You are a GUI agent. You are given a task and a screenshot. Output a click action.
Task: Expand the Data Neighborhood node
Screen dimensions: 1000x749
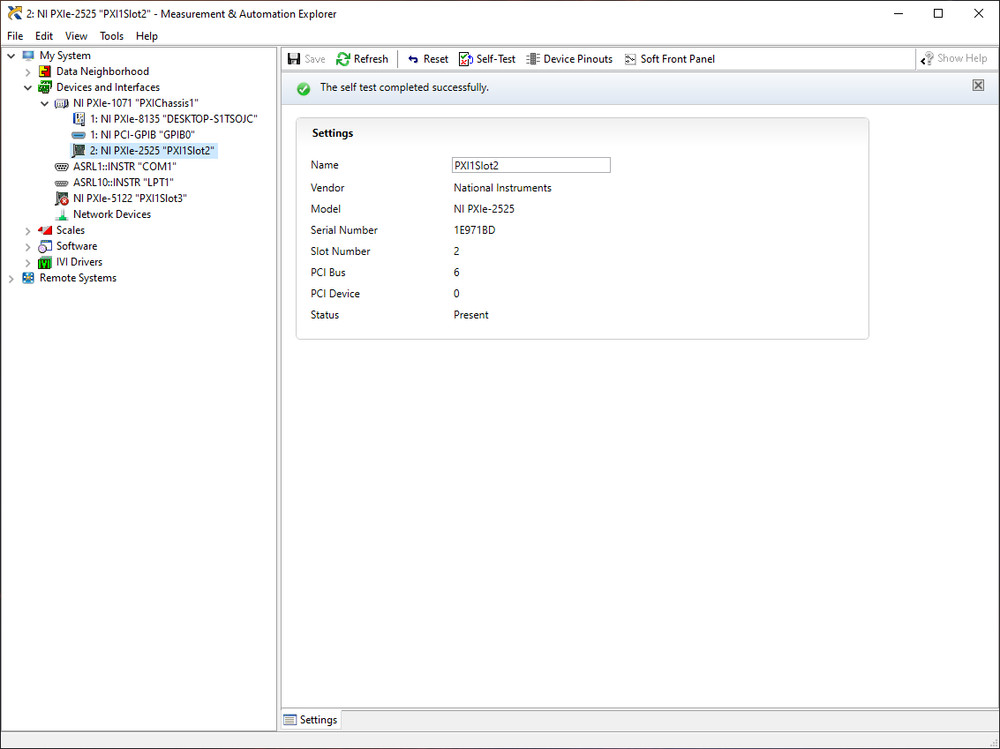tap(27, 72)
